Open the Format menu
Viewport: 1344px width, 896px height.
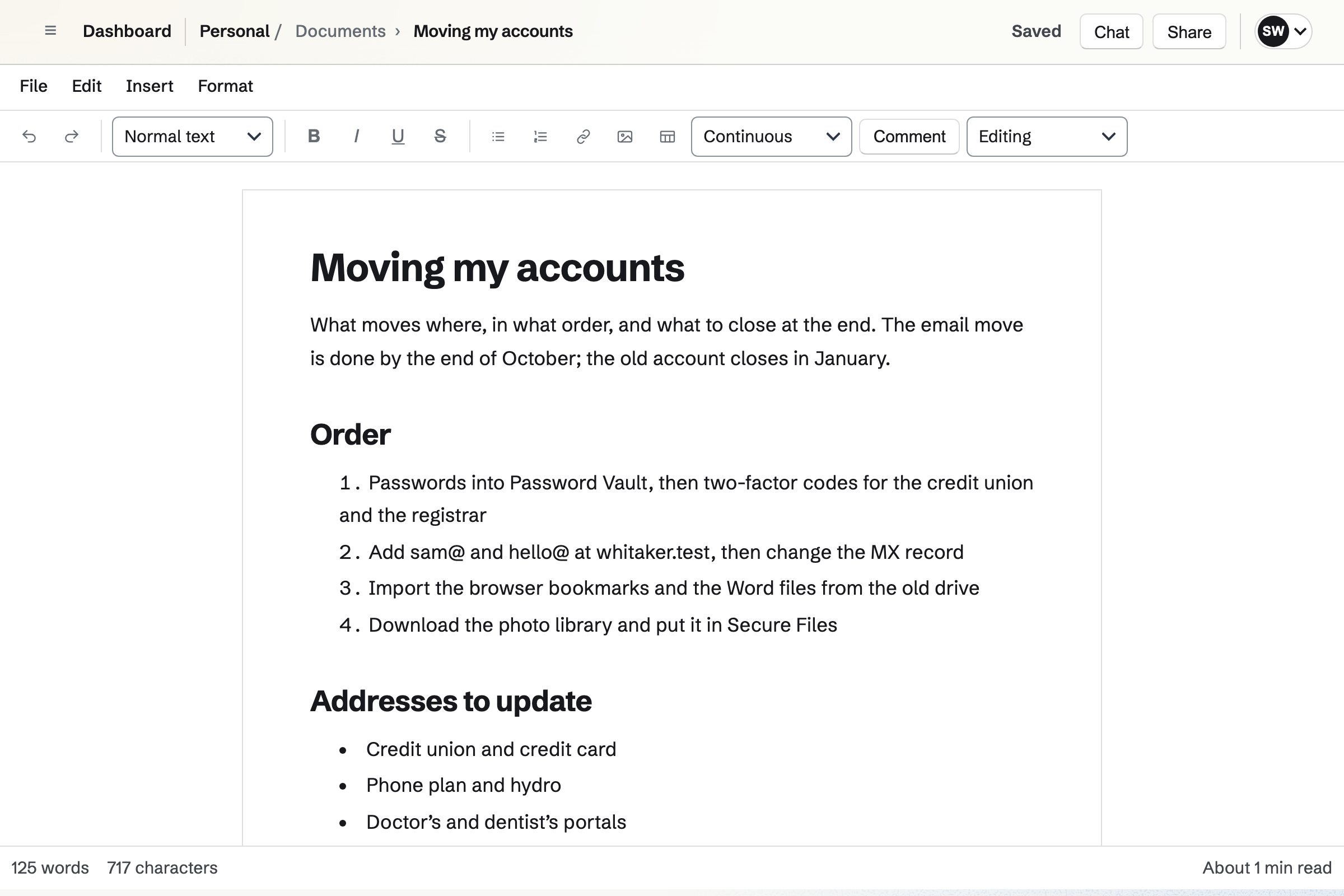click(225, 86)
